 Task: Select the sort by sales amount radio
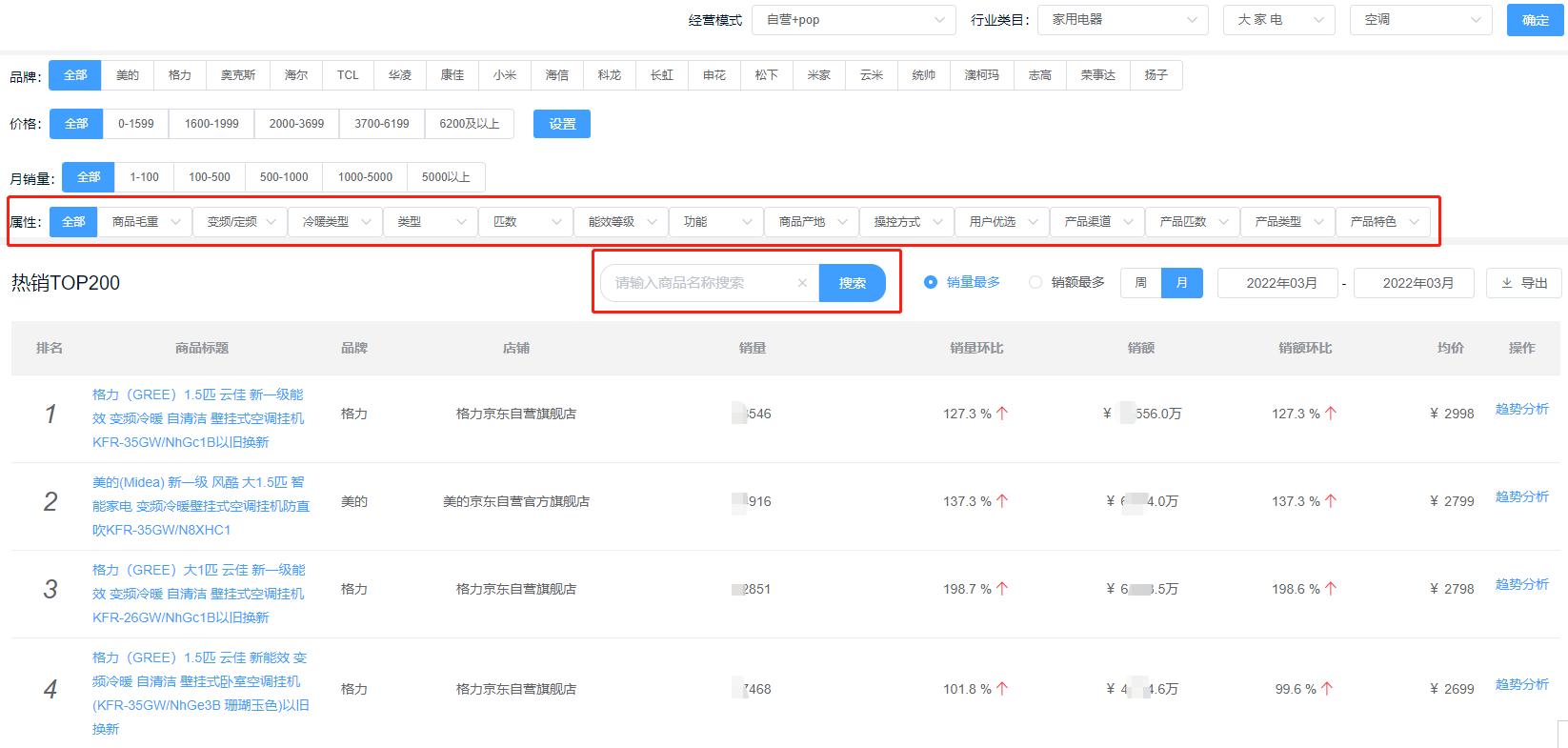(x=1035, y=282)
